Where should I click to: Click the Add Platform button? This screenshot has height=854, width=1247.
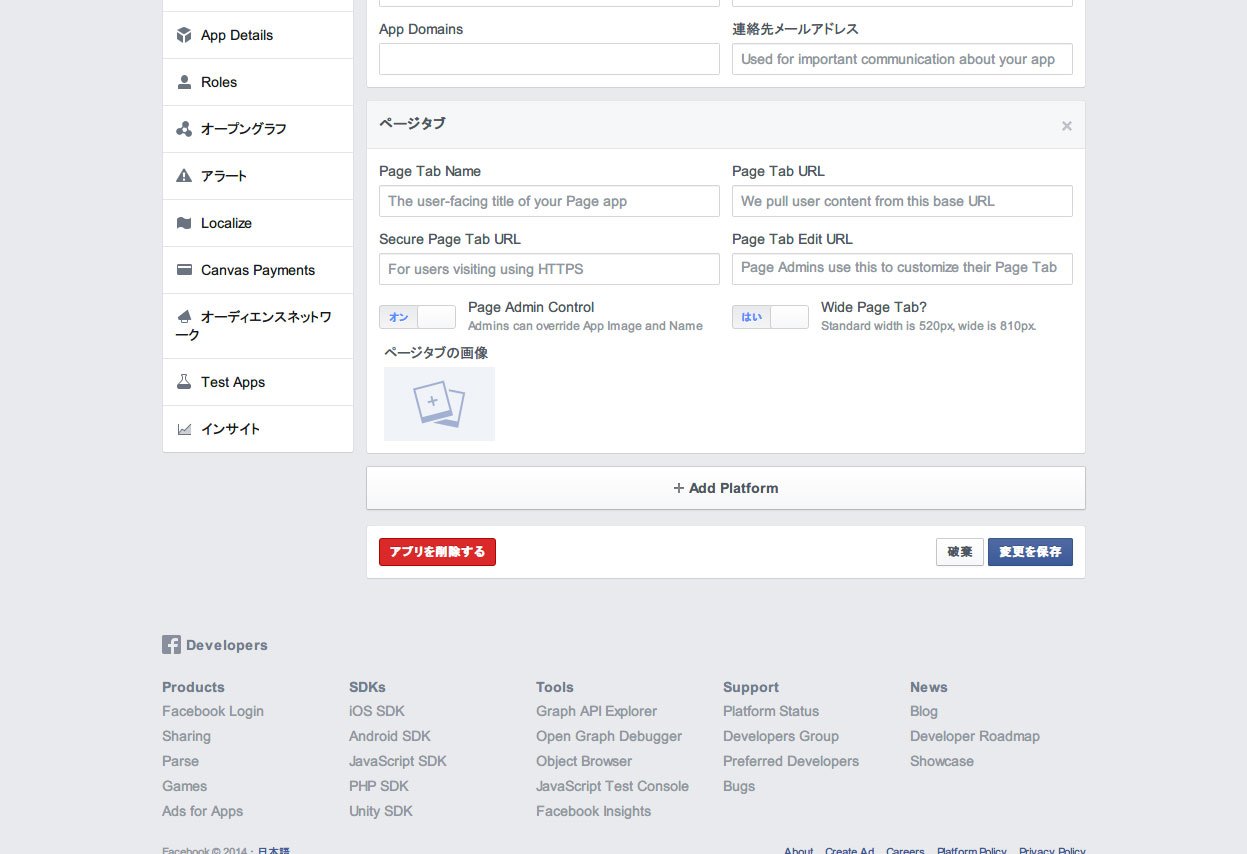point(726,488)
